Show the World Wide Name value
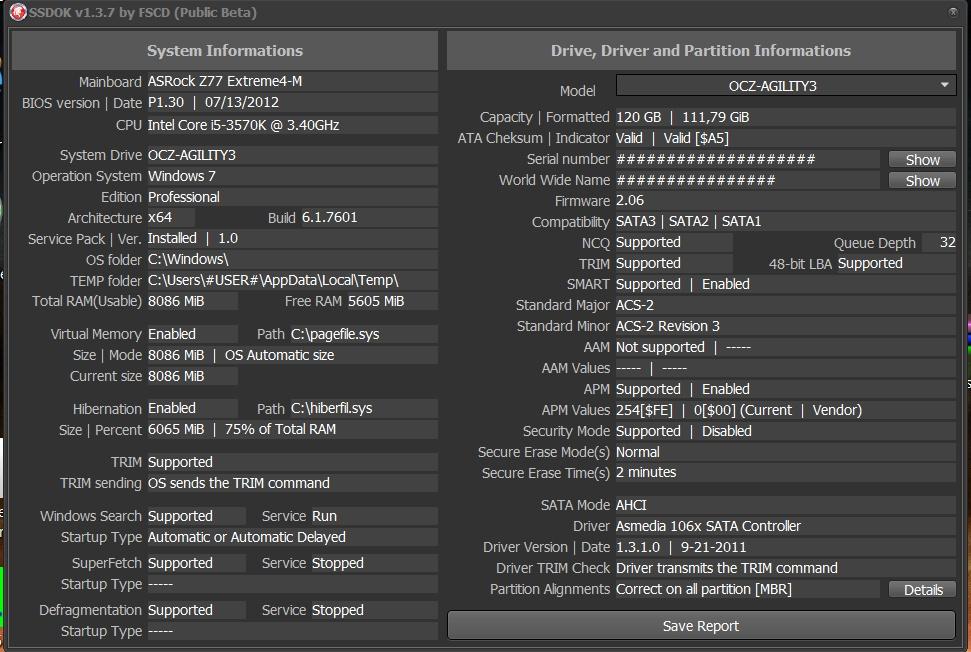 pos(922,181)
